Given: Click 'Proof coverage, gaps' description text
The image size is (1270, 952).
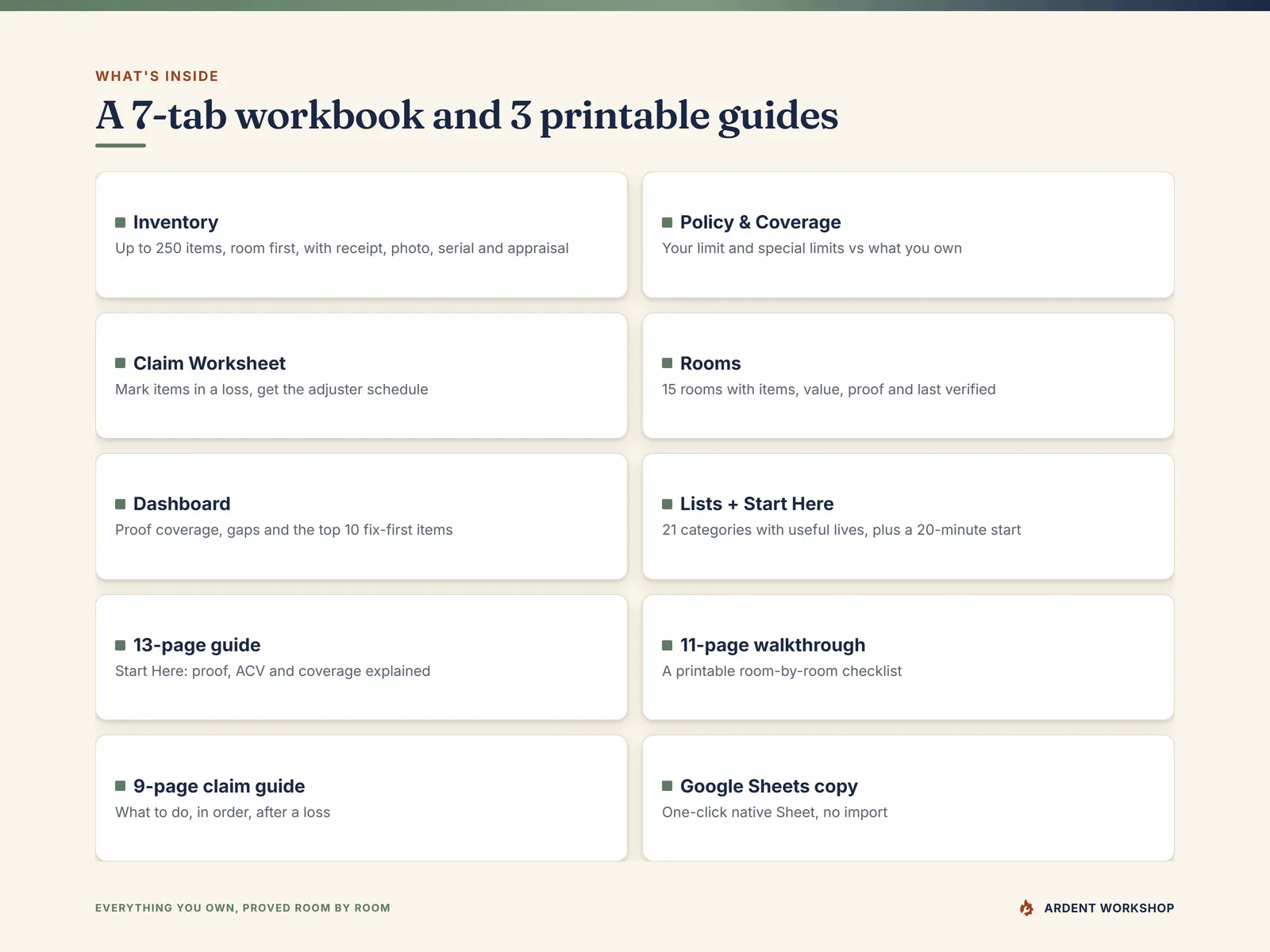Looking at the screenshot, I should pos(284,530).
